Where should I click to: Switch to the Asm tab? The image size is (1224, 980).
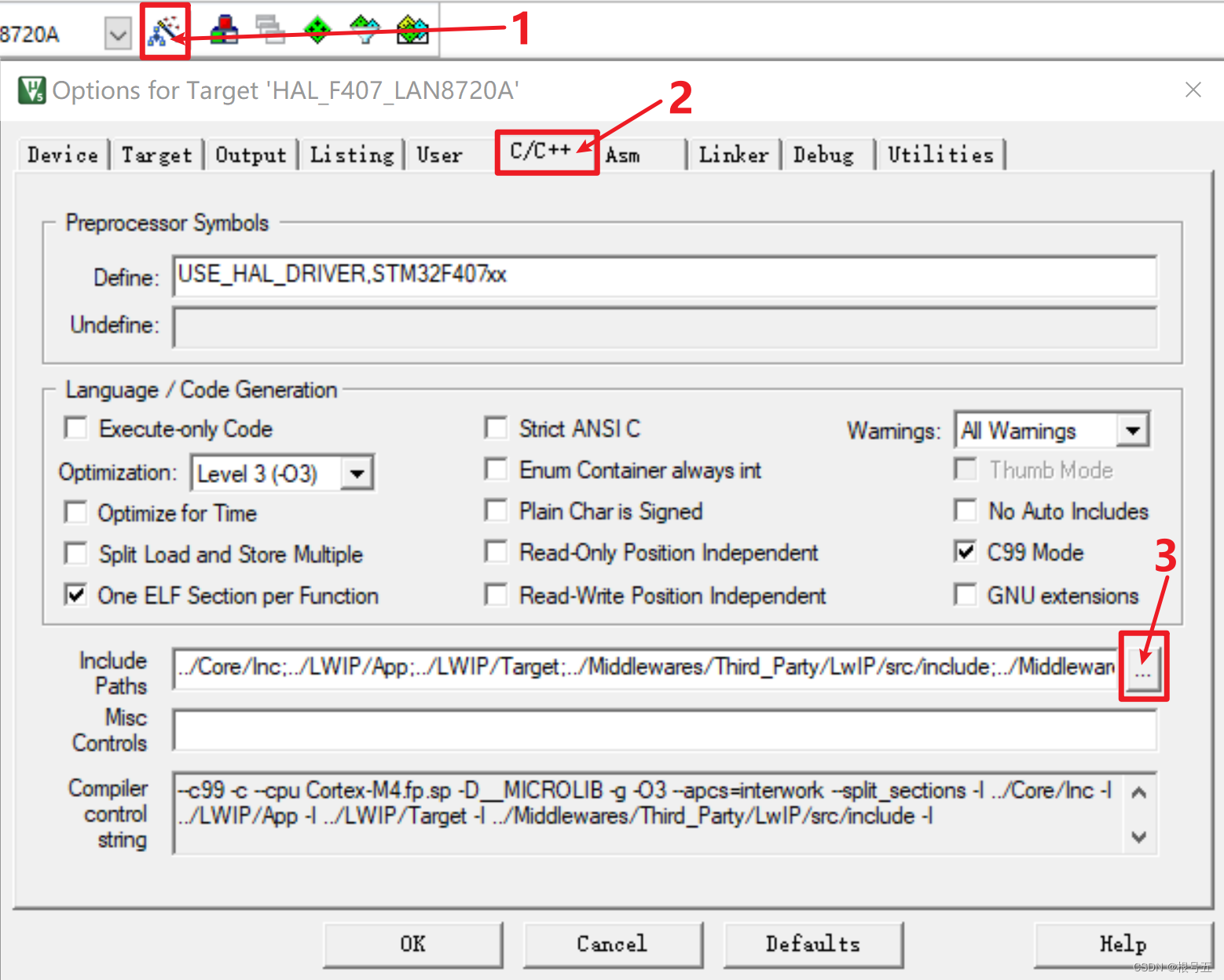[622, 155]
